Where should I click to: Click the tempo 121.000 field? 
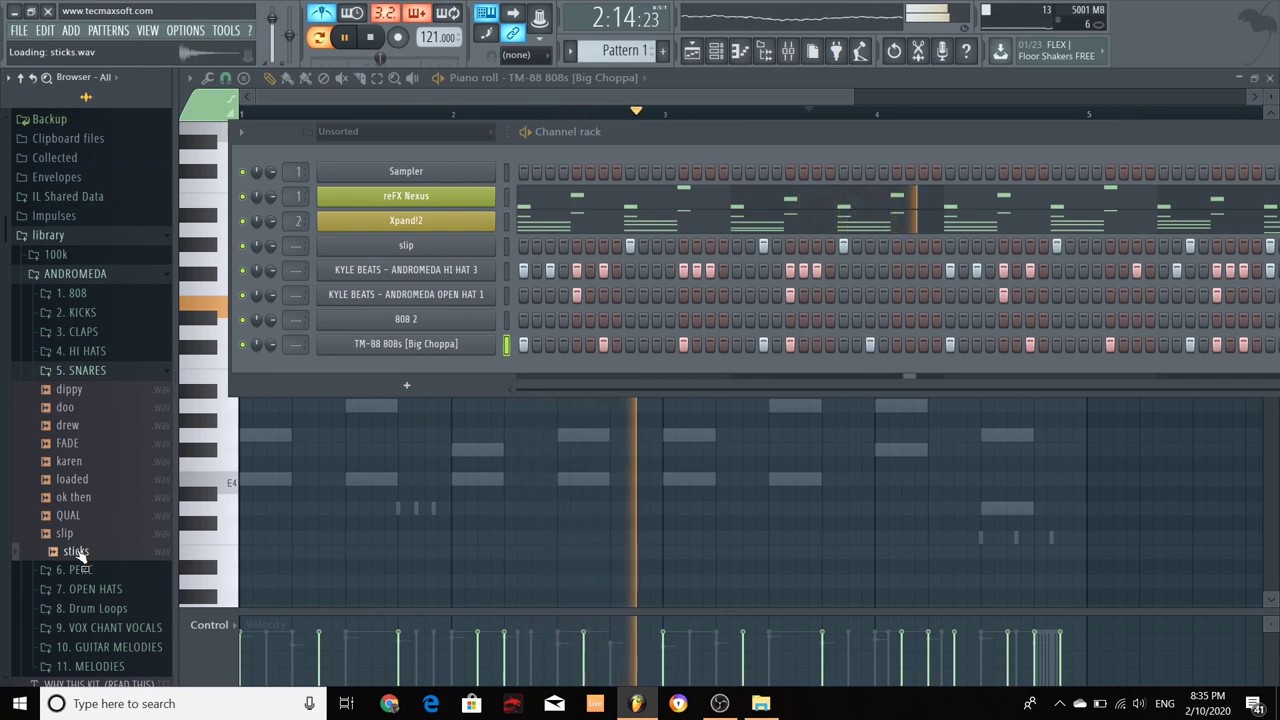[x=438, y=37]
